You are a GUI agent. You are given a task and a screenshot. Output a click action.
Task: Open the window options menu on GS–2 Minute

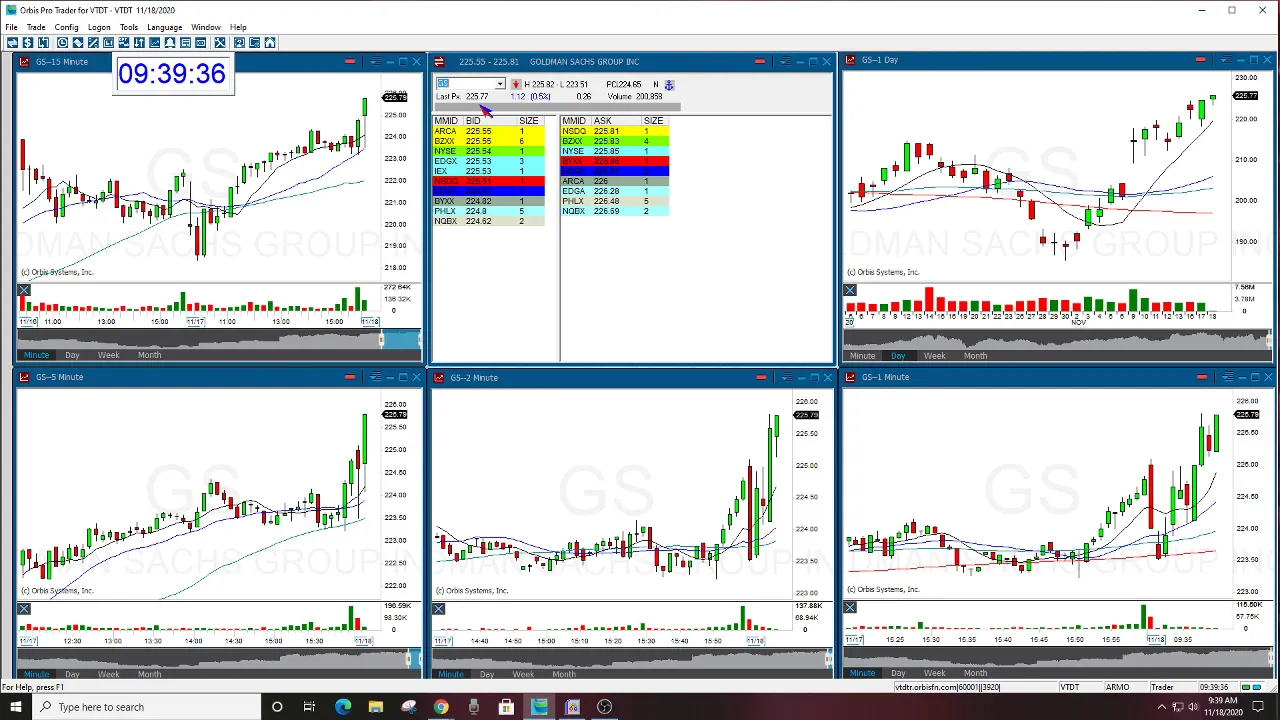786,377
